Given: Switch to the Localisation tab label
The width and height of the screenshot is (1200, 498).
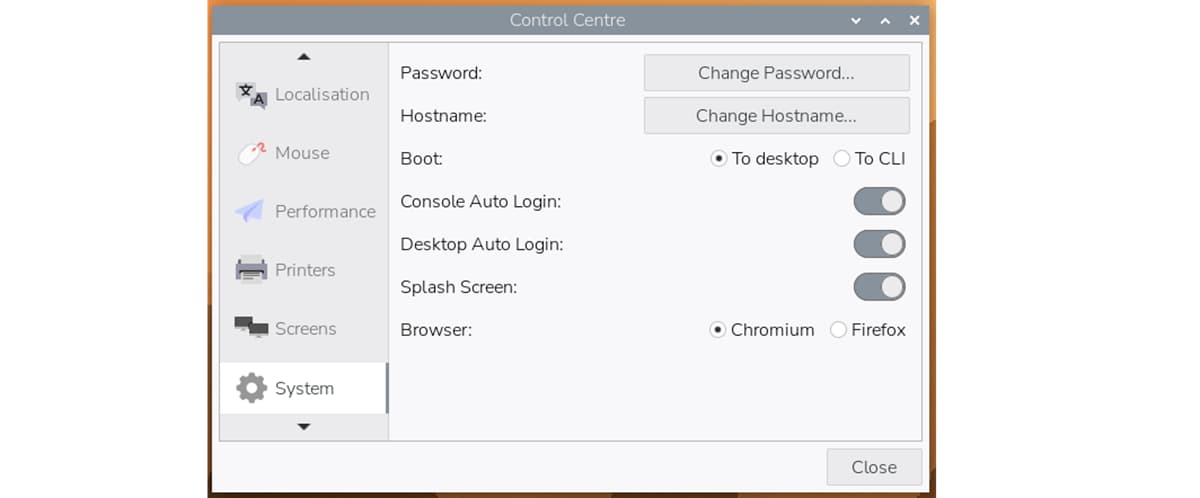Looking at the screenshot, I should click(x=322, y=95).
